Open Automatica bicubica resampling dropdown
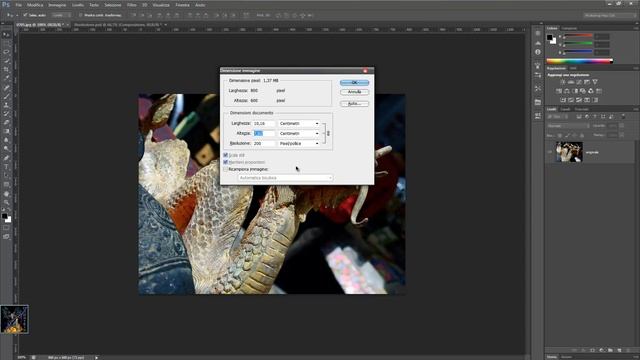Image resolution: width=640 pixels, height=360 pixels. pyautogui.click(x=285, y=178)
